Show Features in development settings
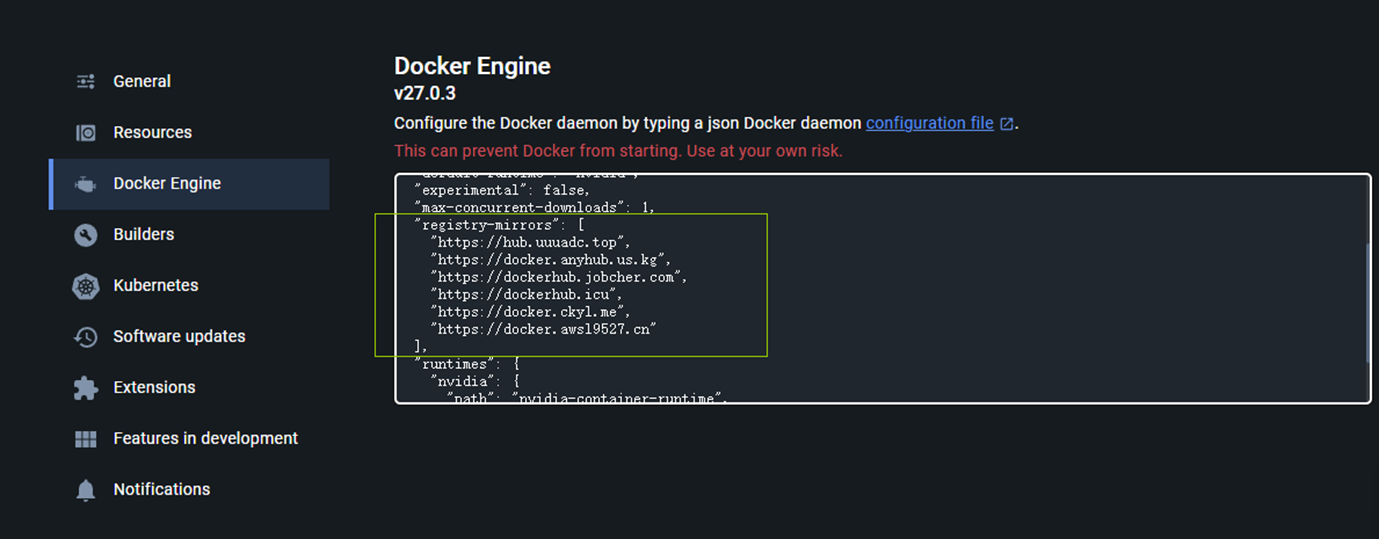Screen dimensions: 1379x539 (189, 439)
